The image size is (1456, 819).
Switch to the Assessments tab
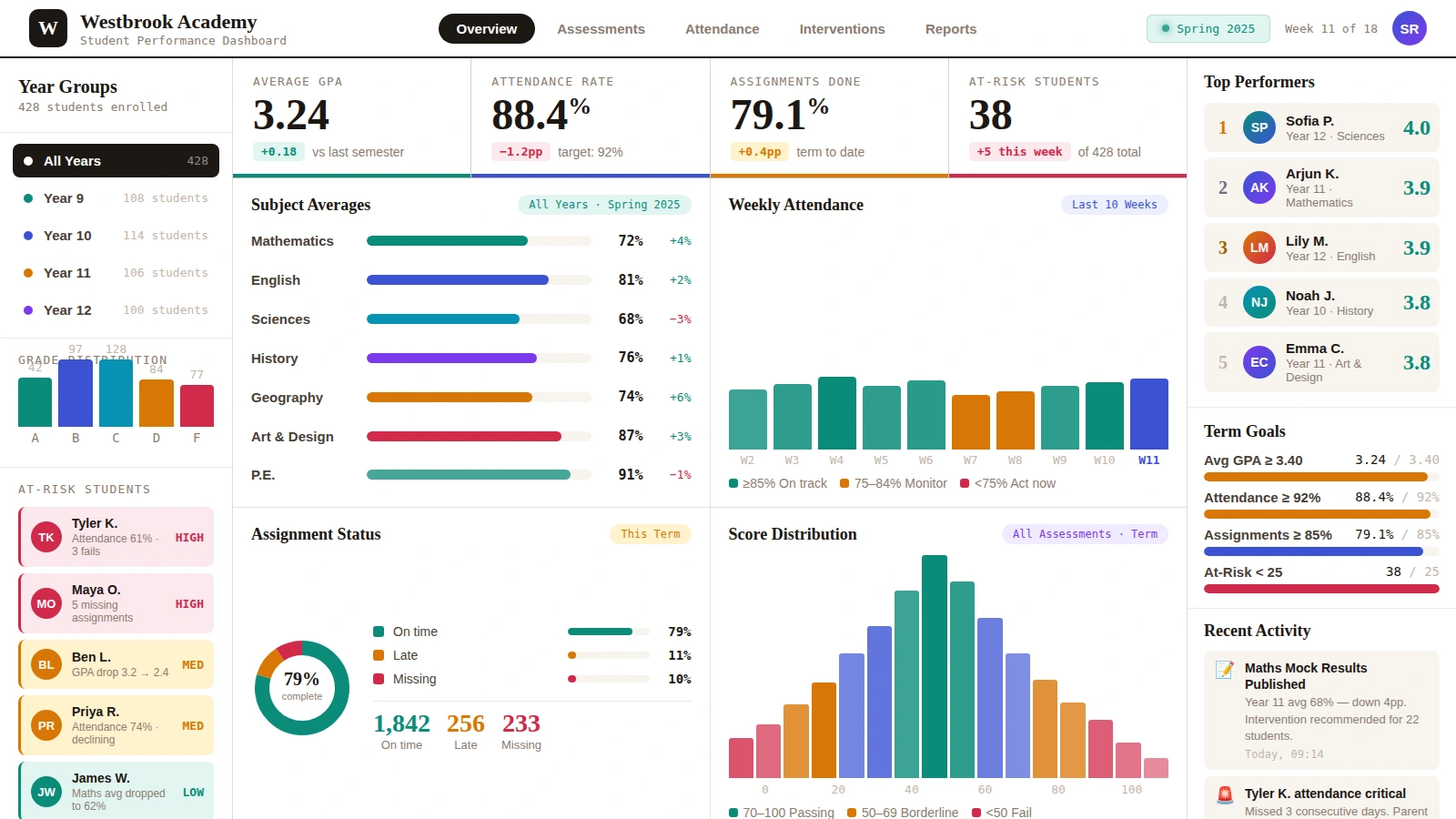click(x=601, y=28)
